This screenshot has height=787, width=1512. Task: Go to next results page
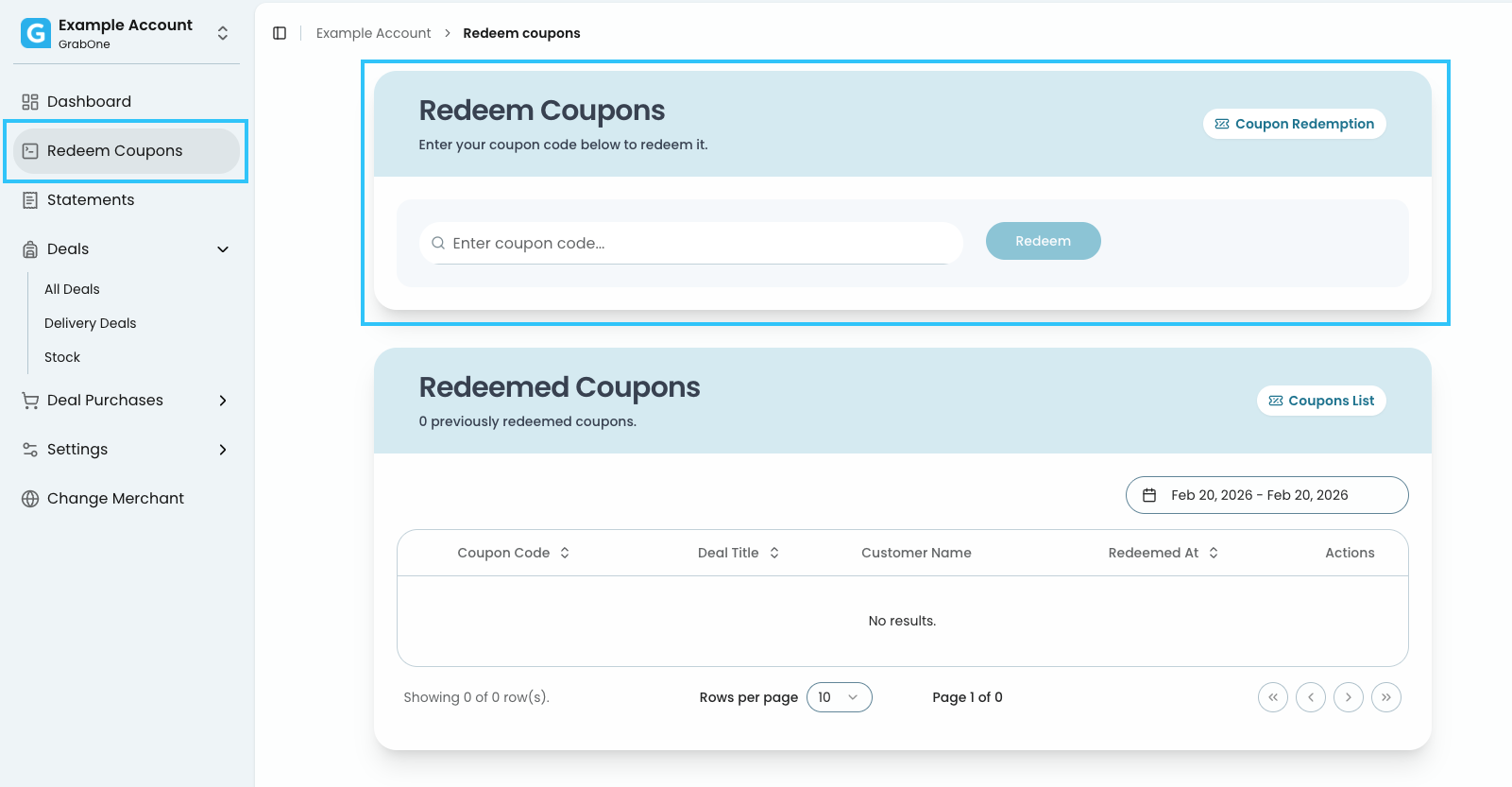click(1348, 697)
